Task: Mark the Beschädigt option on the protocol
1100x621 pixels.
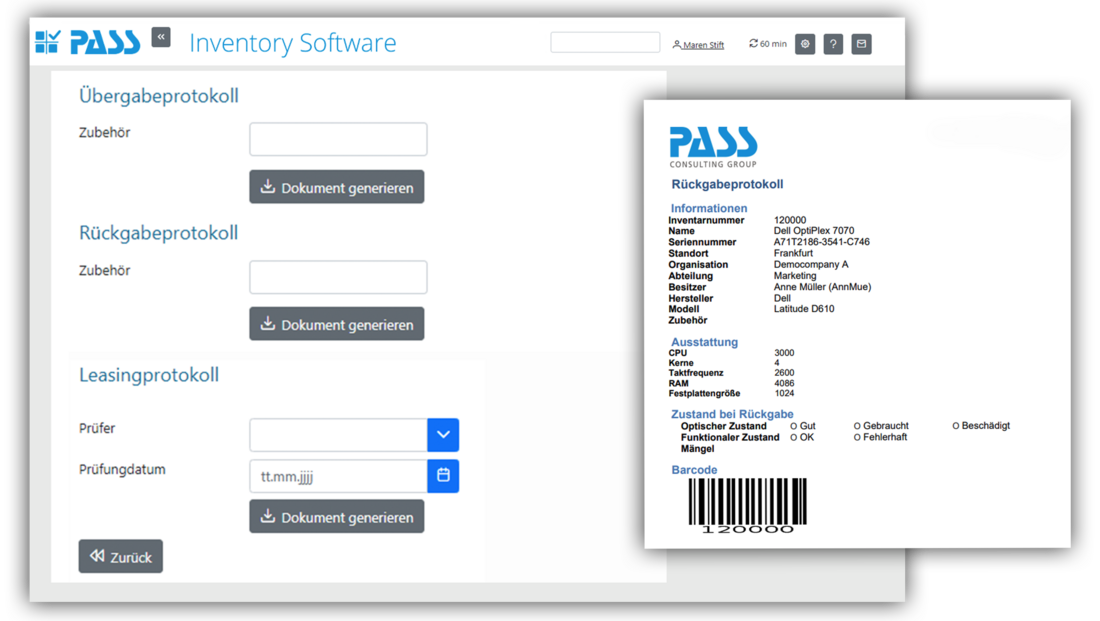Action: (x=953, y=425)
